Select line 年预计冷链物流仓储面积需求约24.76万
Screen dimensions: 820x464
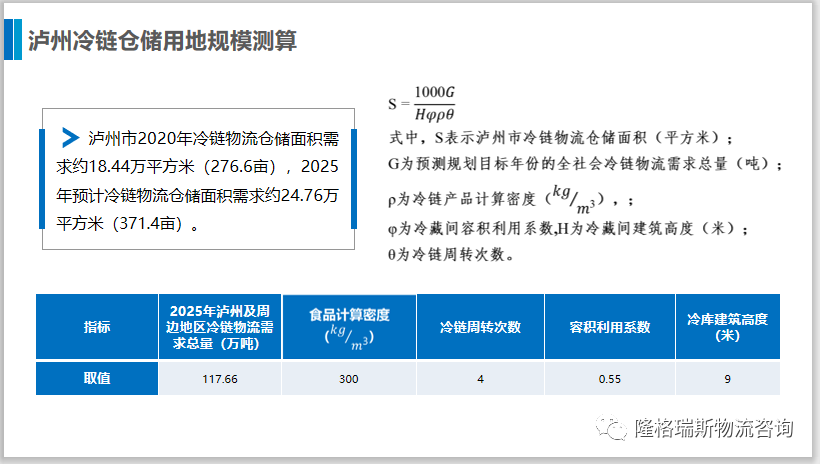(x=197, y=195)
